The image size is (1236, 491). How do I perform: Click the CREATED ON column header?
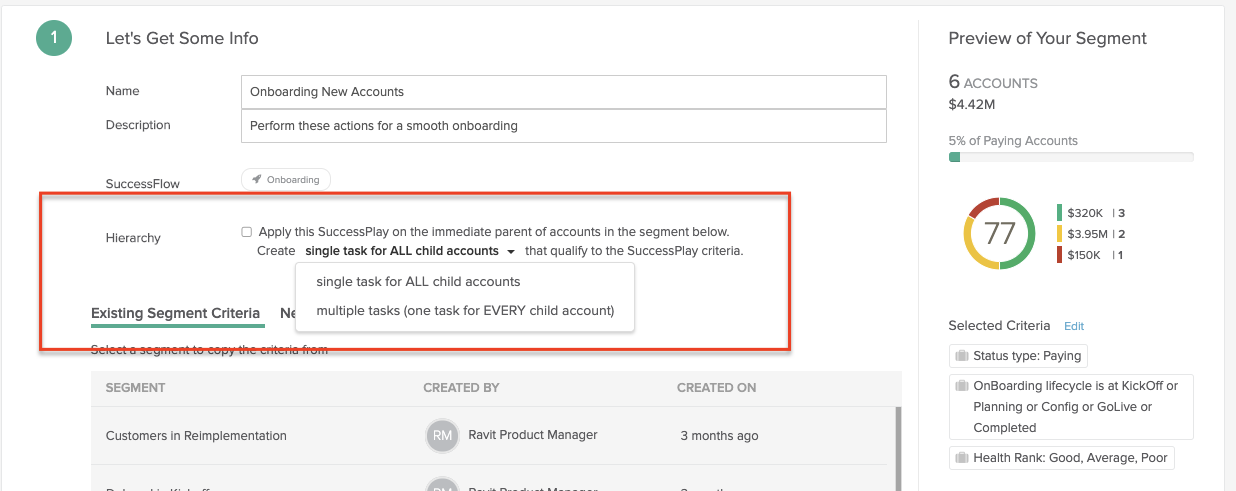pos(716,388)
